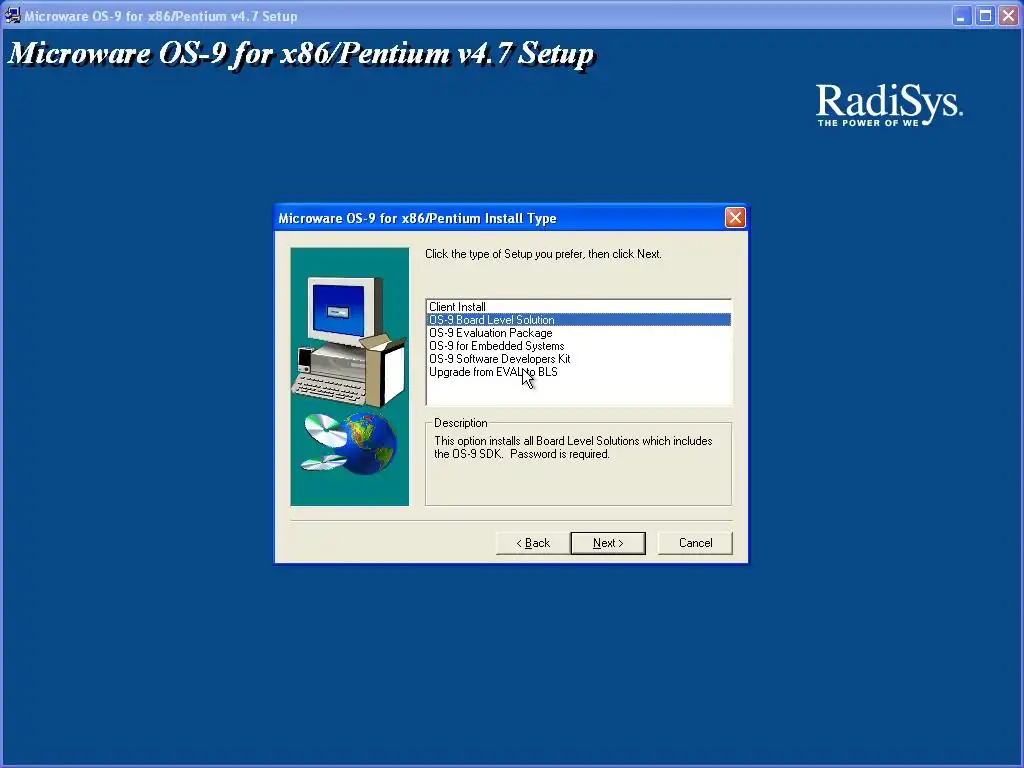
Task: Click the setup icon in main title bar
Action: pos(12,15)
